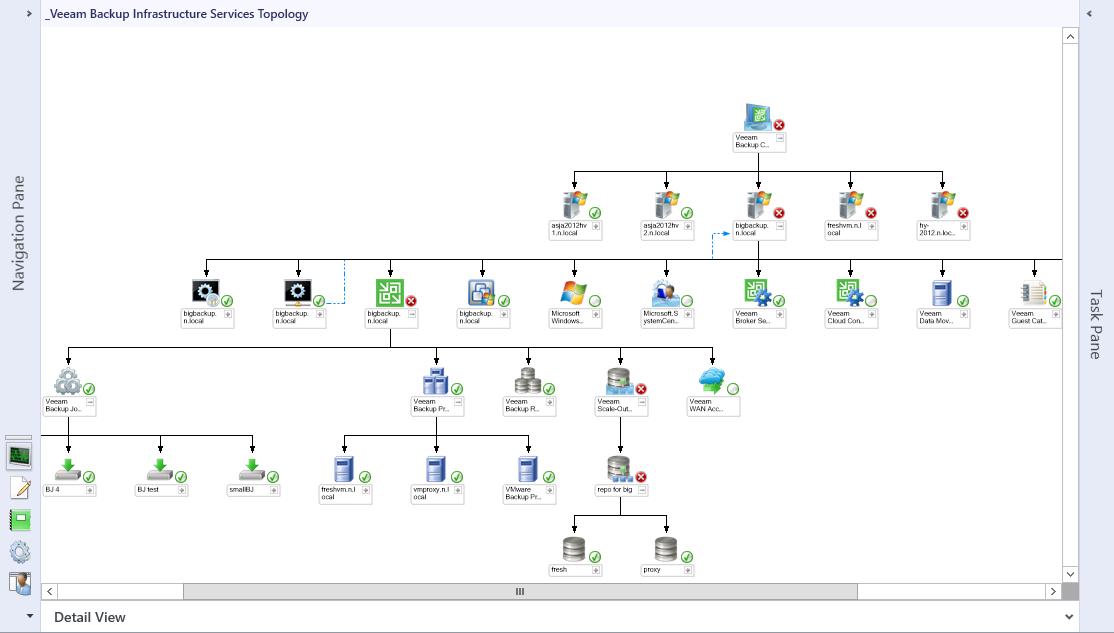Expand the Veeam Data Mov... node
This screenshot has height=633, width=1114.
[963, 314]
